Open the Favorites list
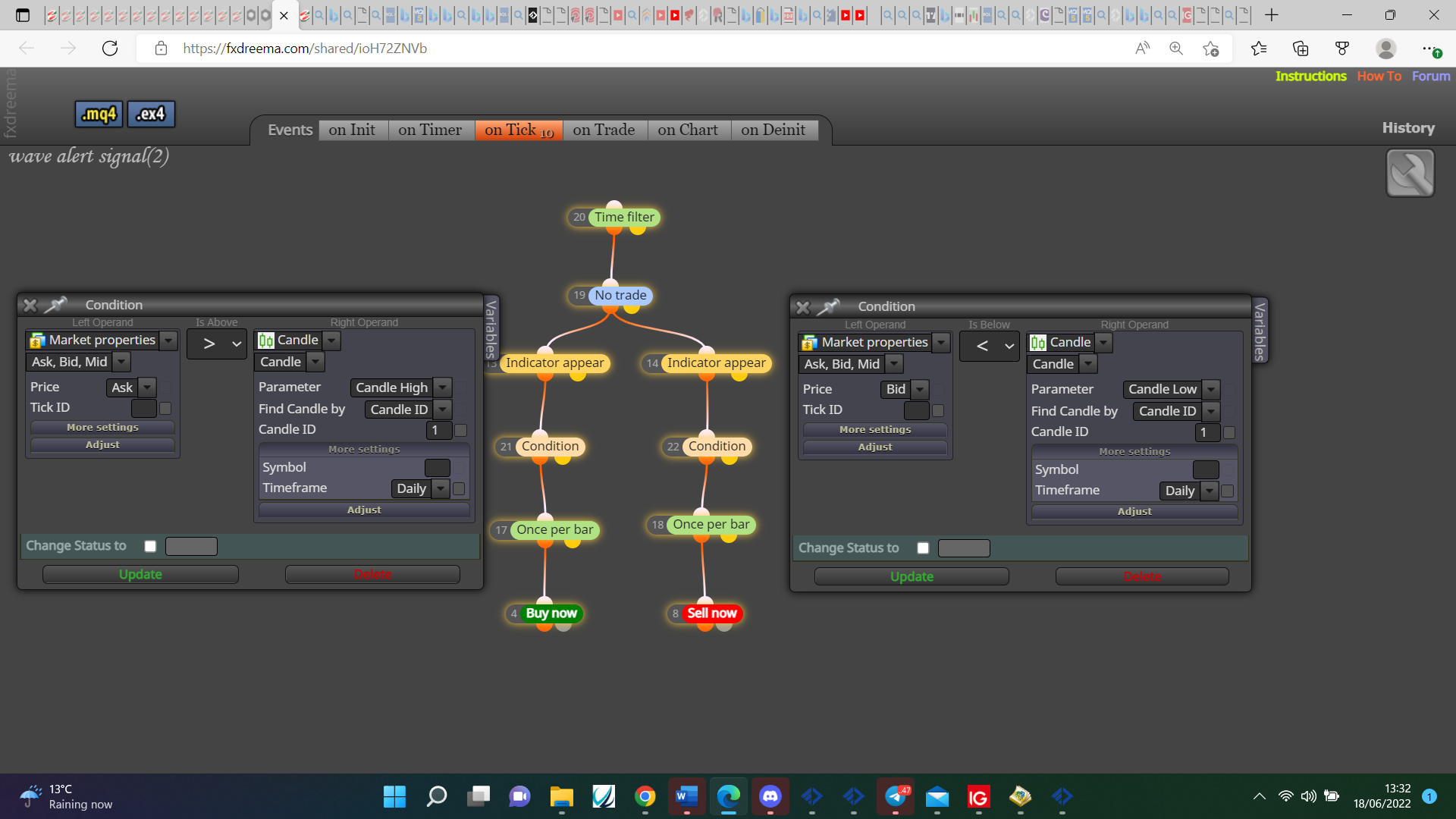The image size is (1456, 819). click(x=1259, y=49)
